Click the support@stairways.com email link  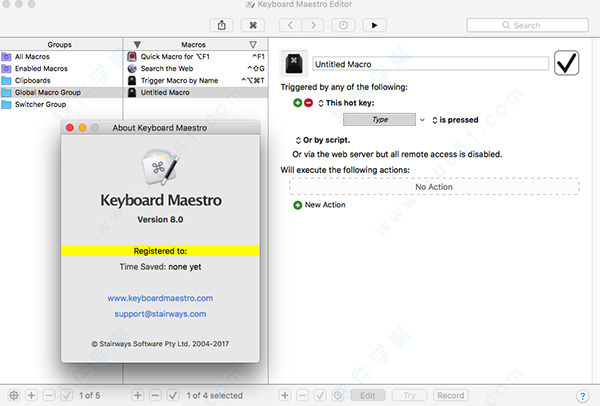[x=160, y=314]
